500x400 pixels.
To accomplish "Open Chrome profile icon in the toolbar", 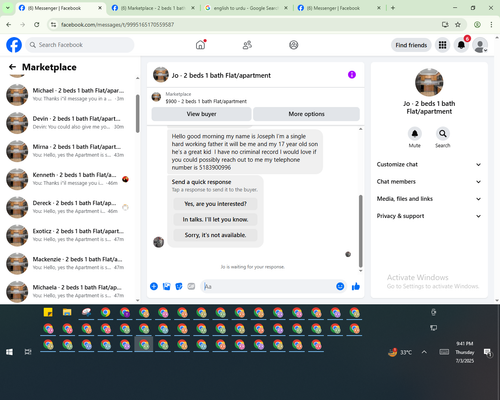I will (x=477, y=24).
